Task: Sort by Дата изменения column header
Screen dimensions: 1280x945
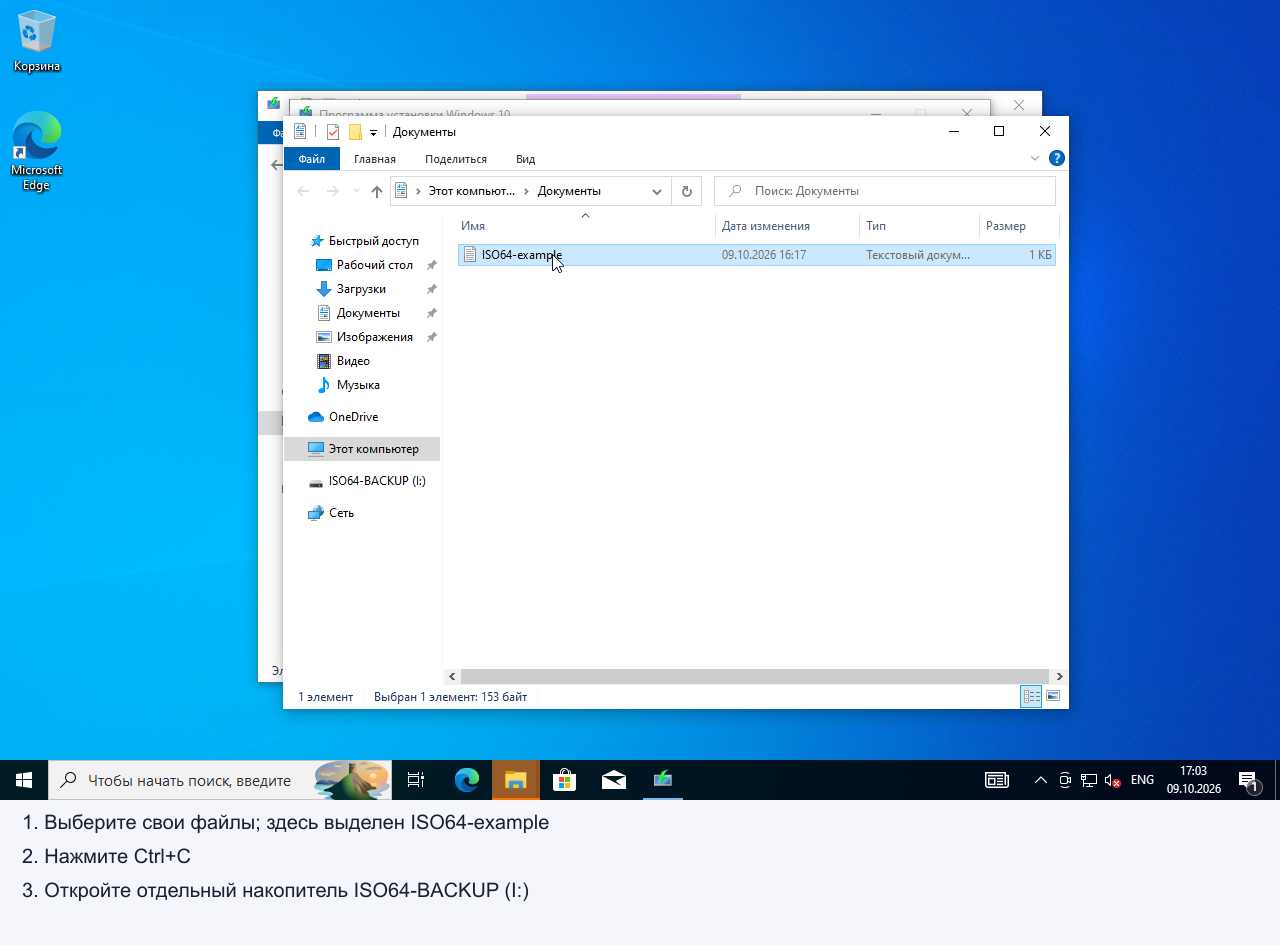Action: [788, 226]
